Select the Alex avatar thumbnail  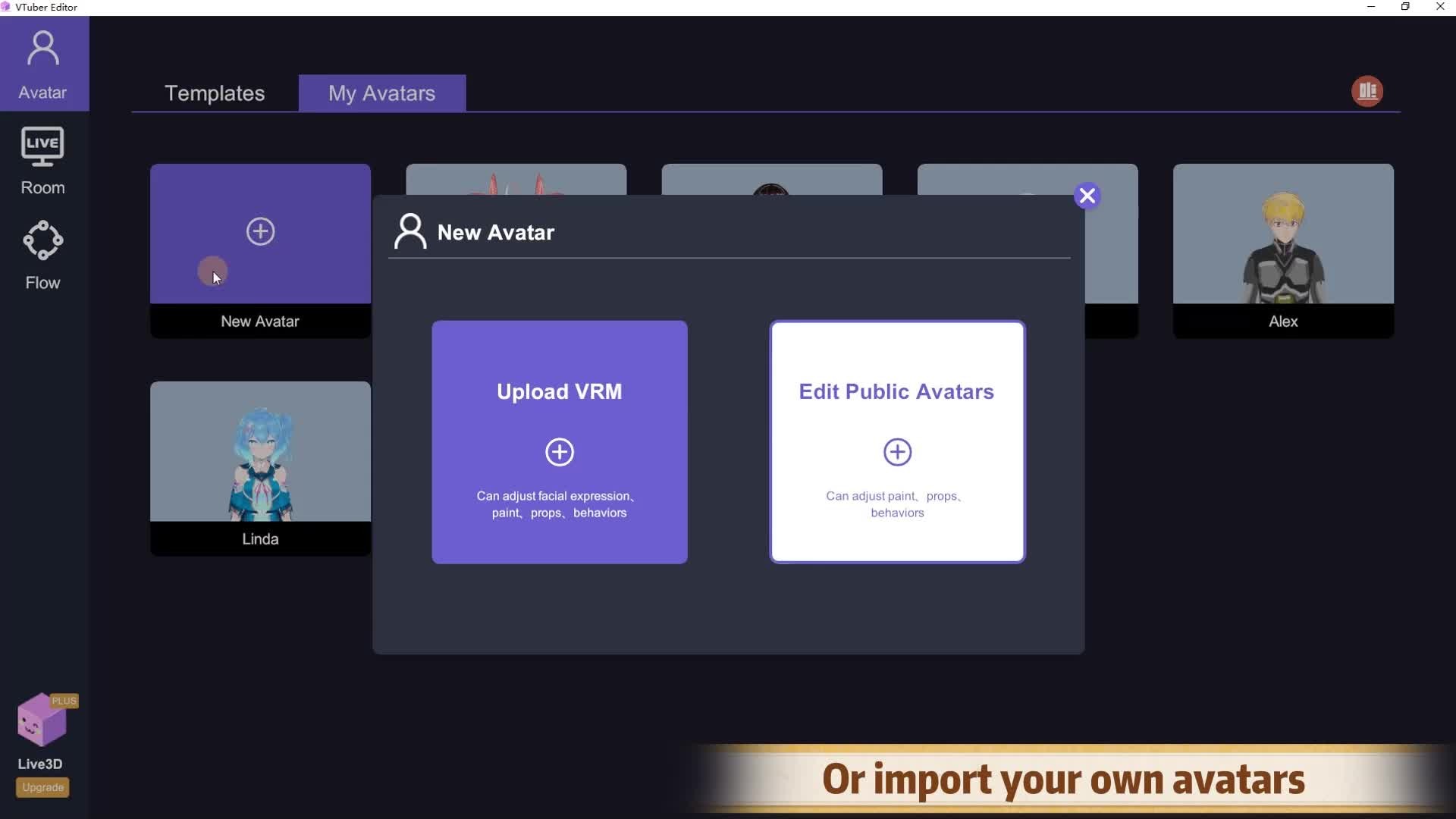click(1282, 234)
